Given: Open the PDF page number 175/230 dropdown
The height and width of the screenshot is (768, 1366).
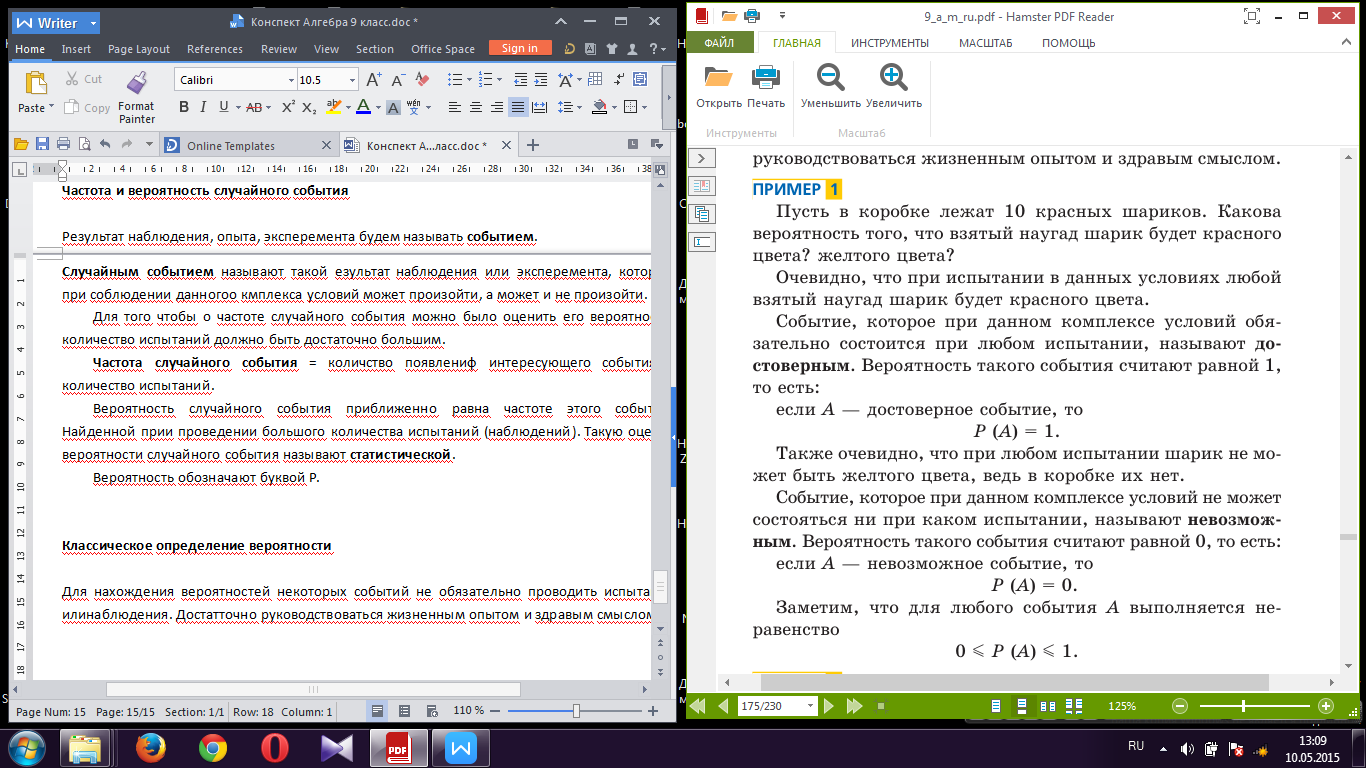Looking at the screenshot, I should 808,706.
